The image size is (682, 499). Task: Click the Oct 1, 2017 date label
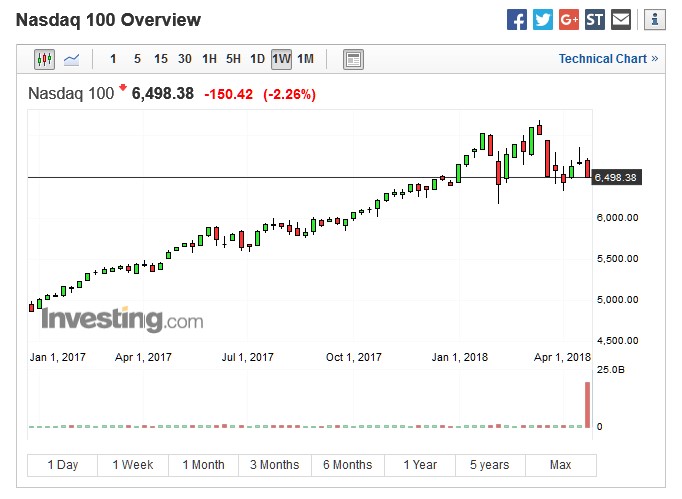pos(354,357)
